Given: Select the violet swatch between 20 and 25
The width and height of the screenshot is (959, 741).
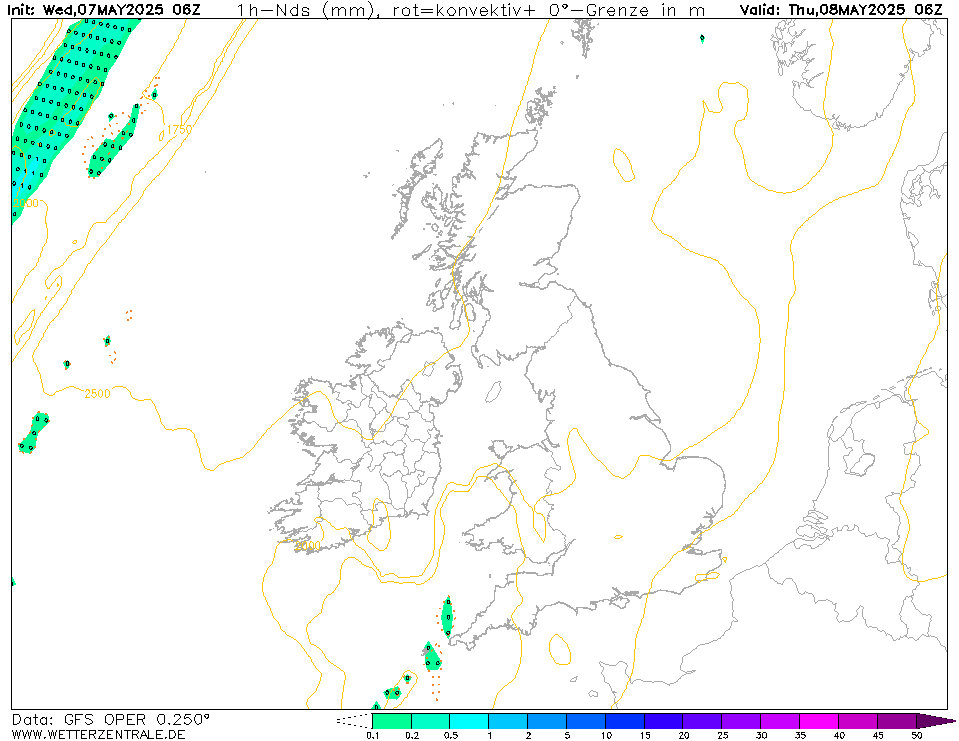Looking at the screenshot, I should (702, 721).
